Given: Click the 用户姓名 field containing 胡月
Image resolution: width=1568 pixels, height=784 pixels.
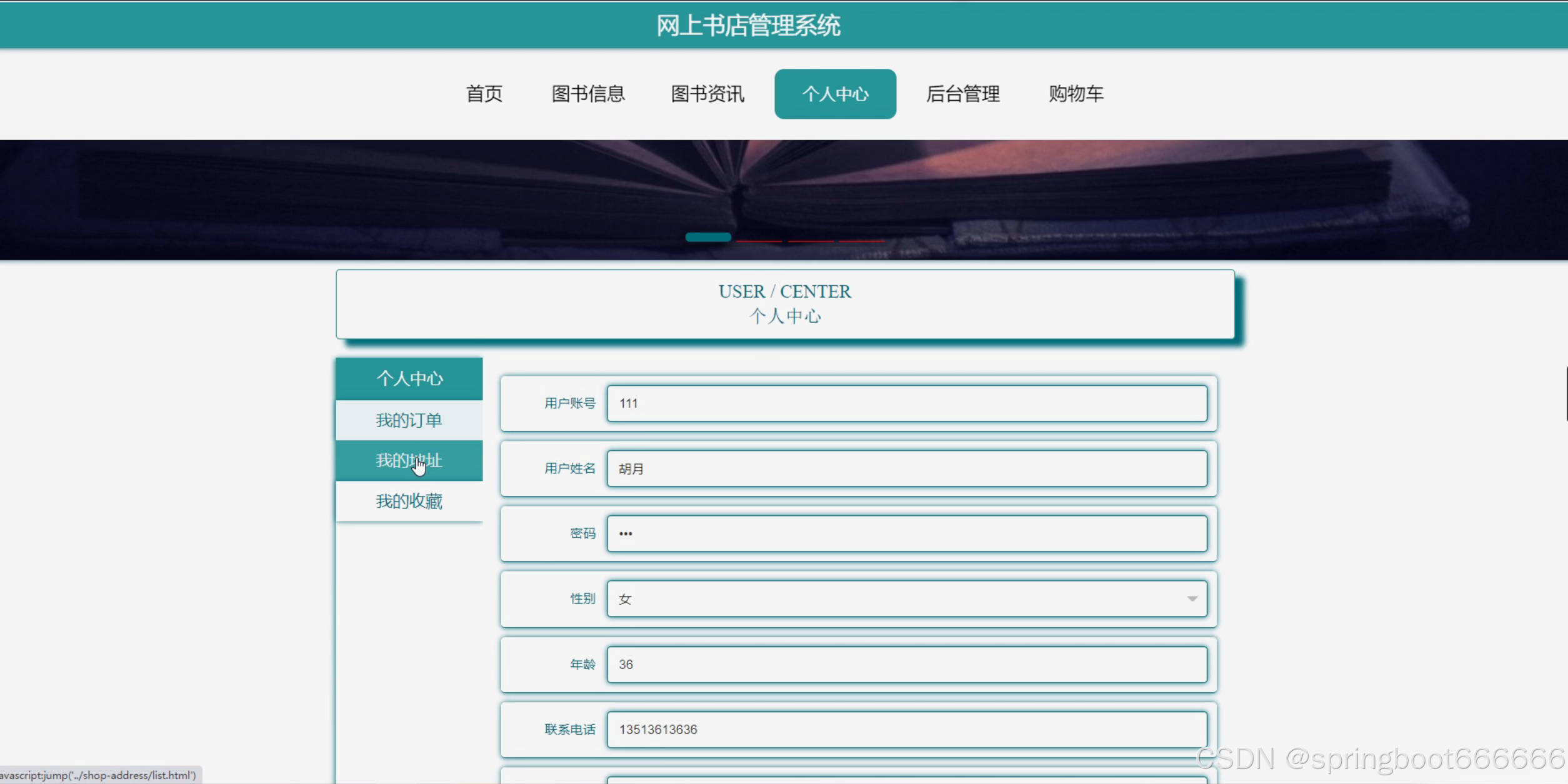Looking at the screenshot, I should (x=906, y=469).
